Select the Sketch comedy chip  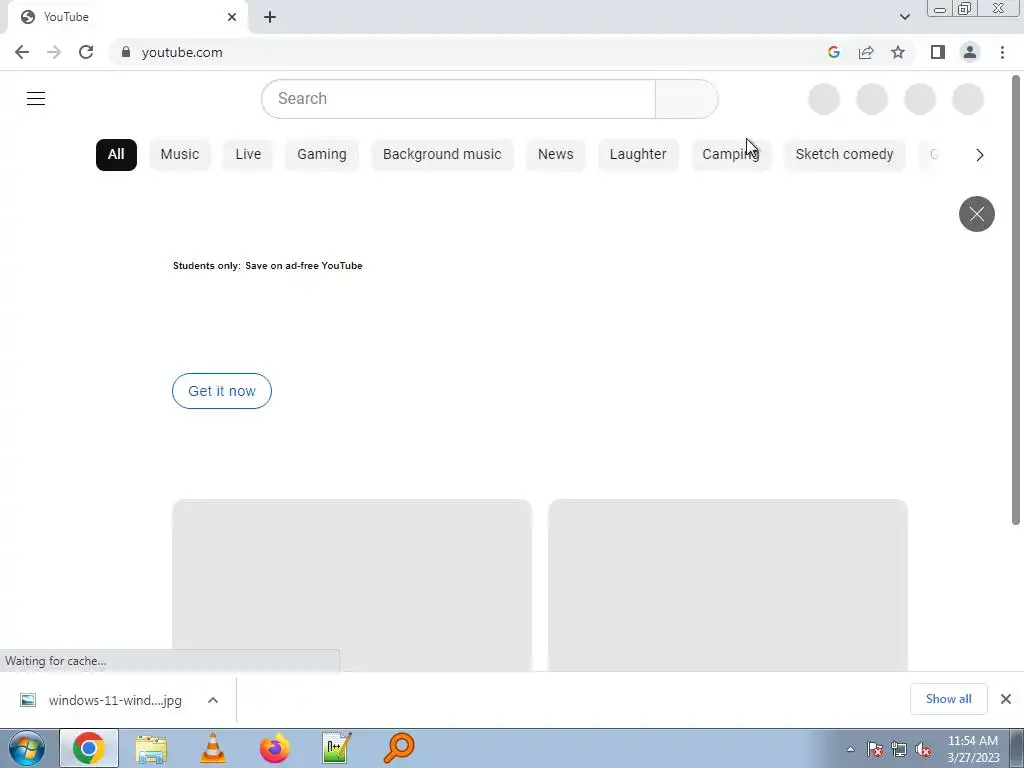[844, 155]
